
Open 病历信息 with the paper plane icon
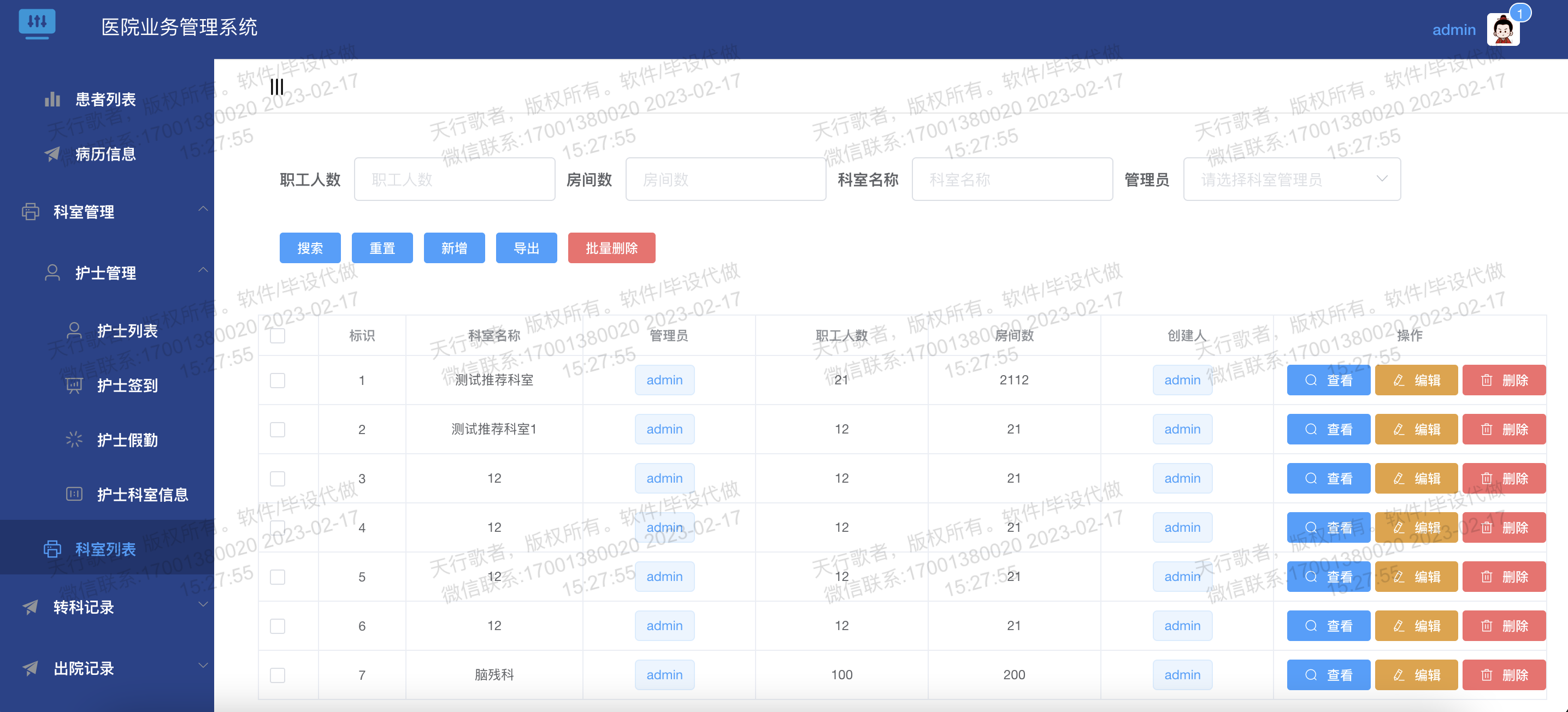(105, 154)
